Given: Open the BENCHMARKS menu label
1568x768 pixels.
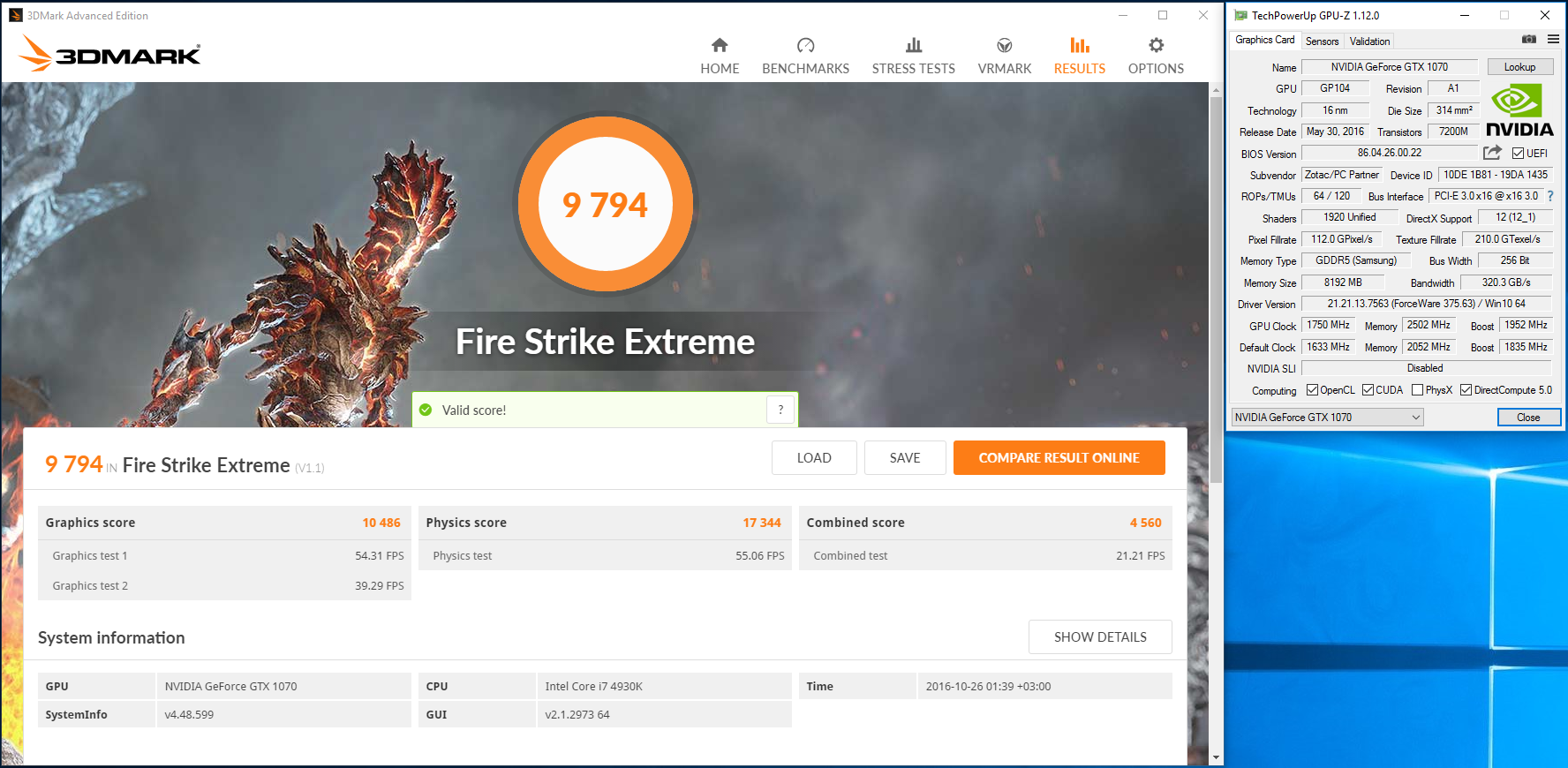Looking at the screenshot, I should point(805,69).
